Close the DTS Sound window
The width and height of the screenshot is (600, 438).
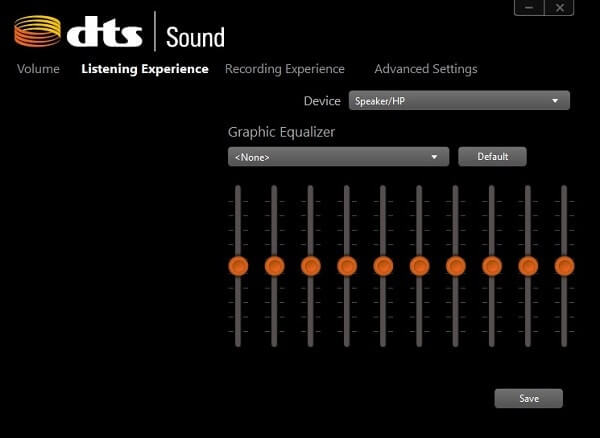point(559,8)
